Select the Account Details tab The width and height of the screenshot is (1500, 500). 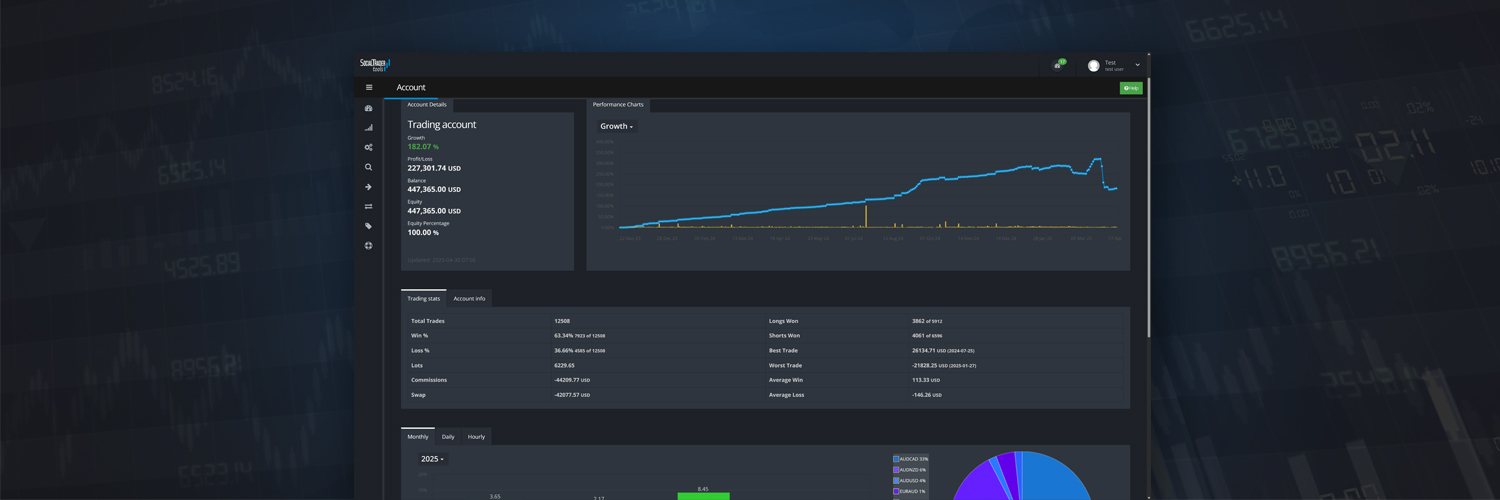(x=427, y=104)
